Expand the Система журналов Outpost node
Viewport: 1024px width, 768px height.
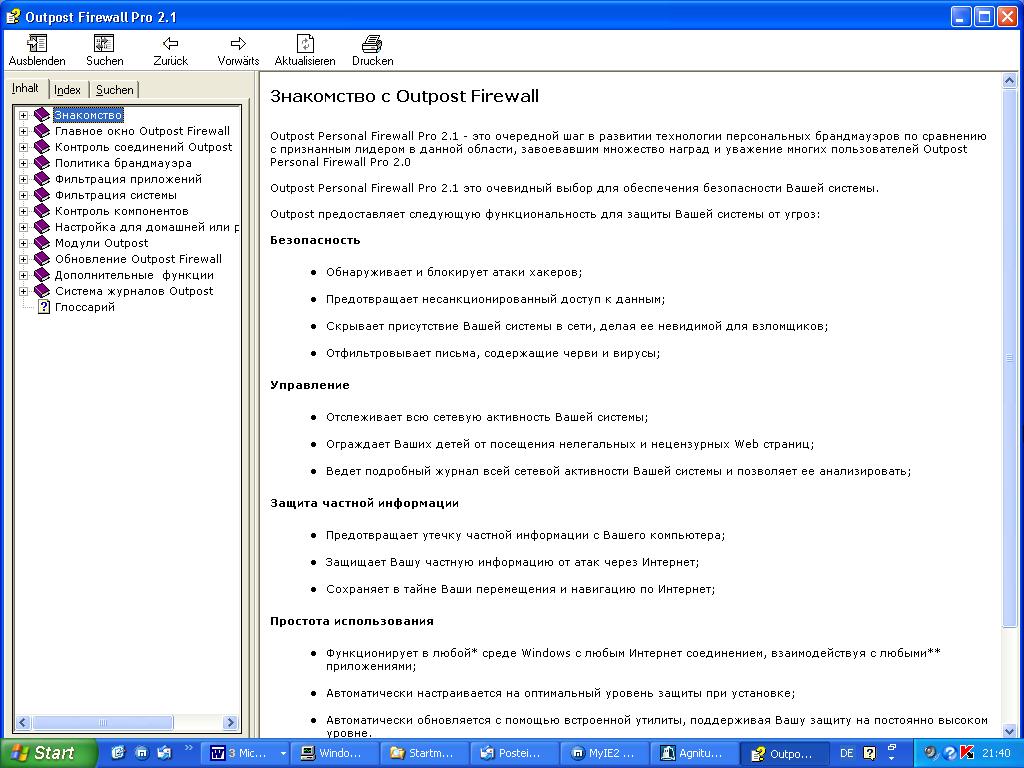(x=24, y=291)
